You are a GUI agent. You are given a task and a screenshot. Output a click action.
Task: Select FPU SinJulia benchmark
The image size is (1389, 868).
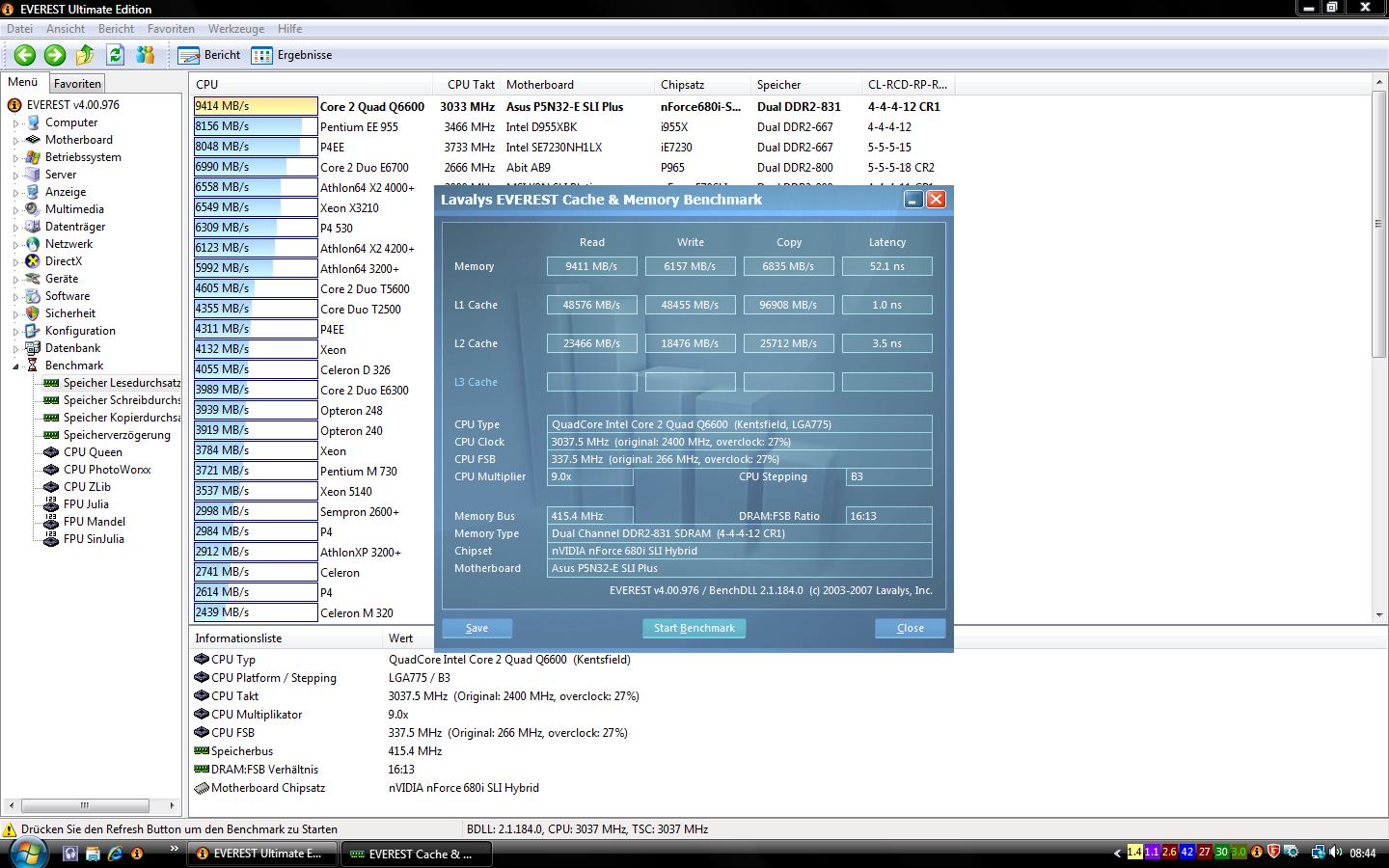pos(94,539)
